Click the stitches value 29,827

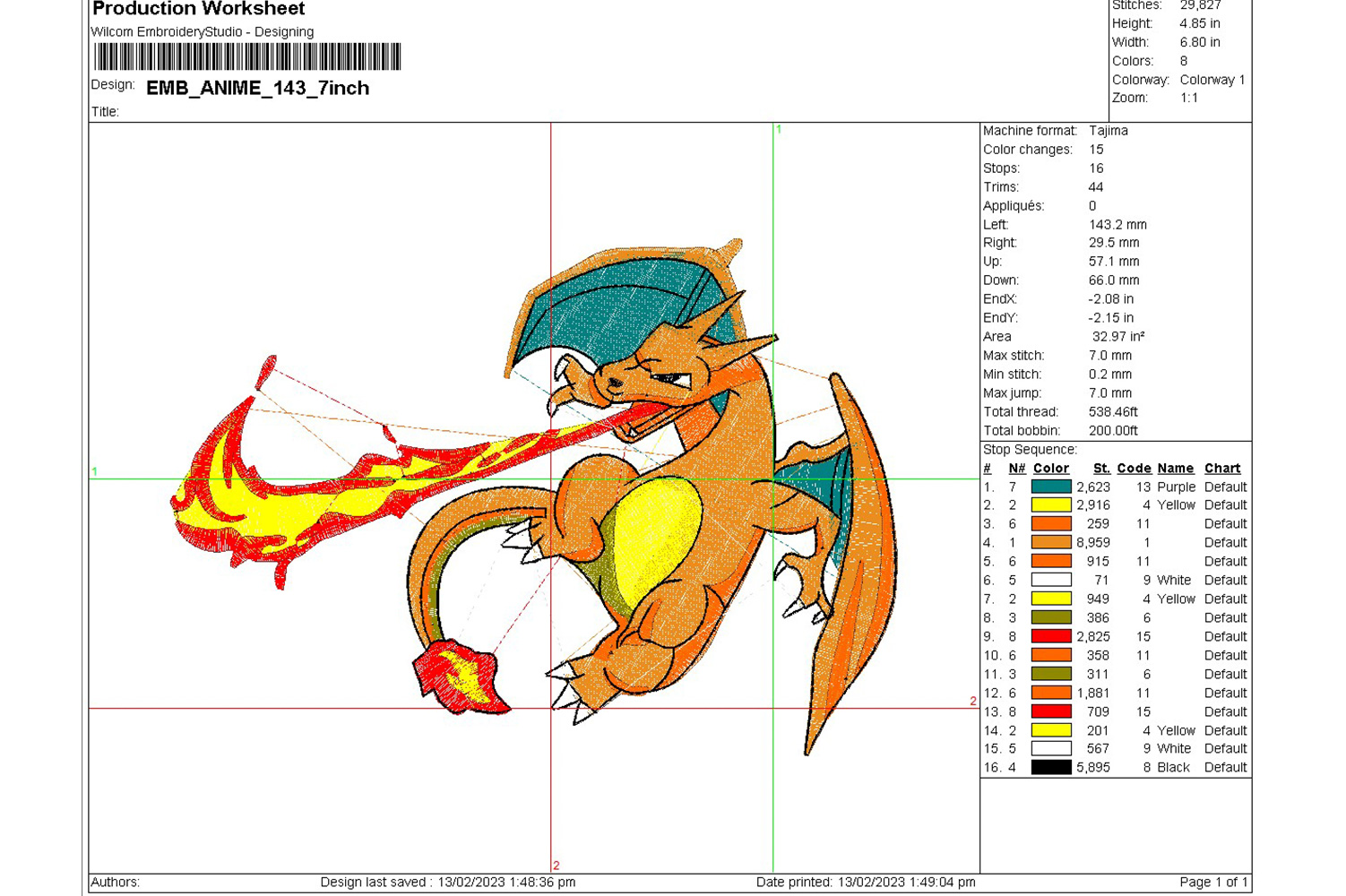click(1201, 5)
